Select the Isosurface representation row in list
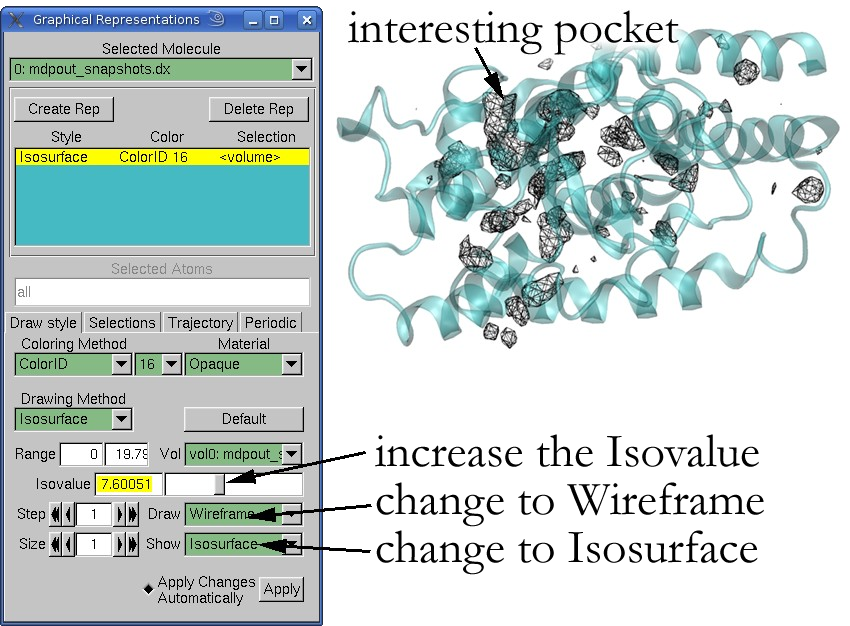 [x=160, y=157]
